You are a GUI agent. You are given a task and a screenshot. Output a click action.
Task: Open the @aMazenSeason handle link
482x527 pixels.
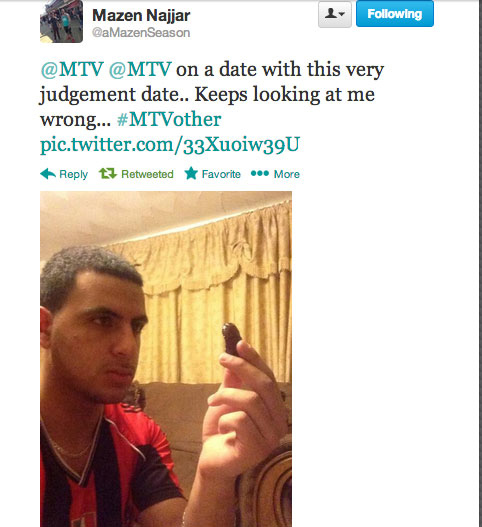[x=141, y=33]
